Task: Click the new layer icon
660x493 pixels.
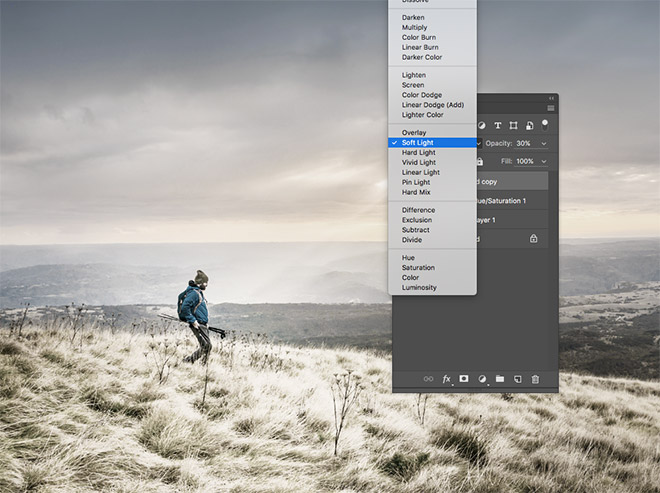Action: click(517, 379)
